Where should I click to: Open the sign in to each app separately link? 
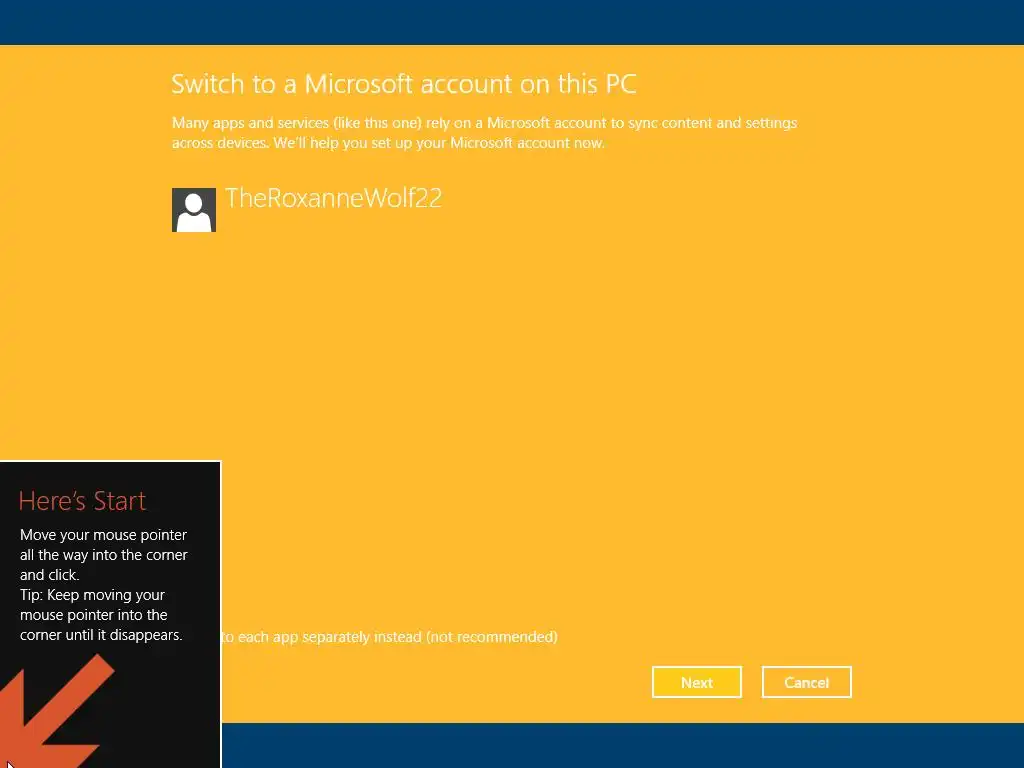click(x=390, y=637)
